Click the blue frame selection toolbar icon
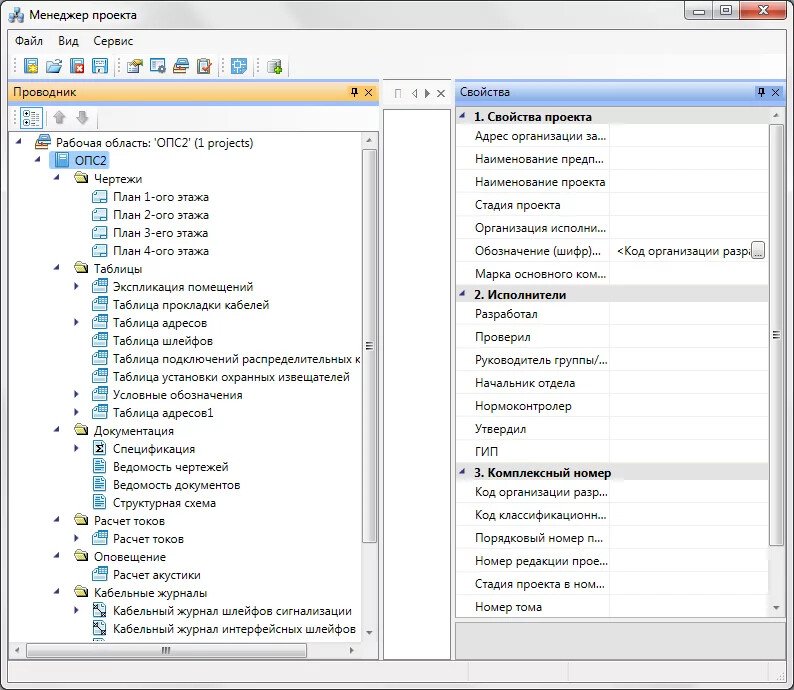794x690 pixels. coord(238,67)
